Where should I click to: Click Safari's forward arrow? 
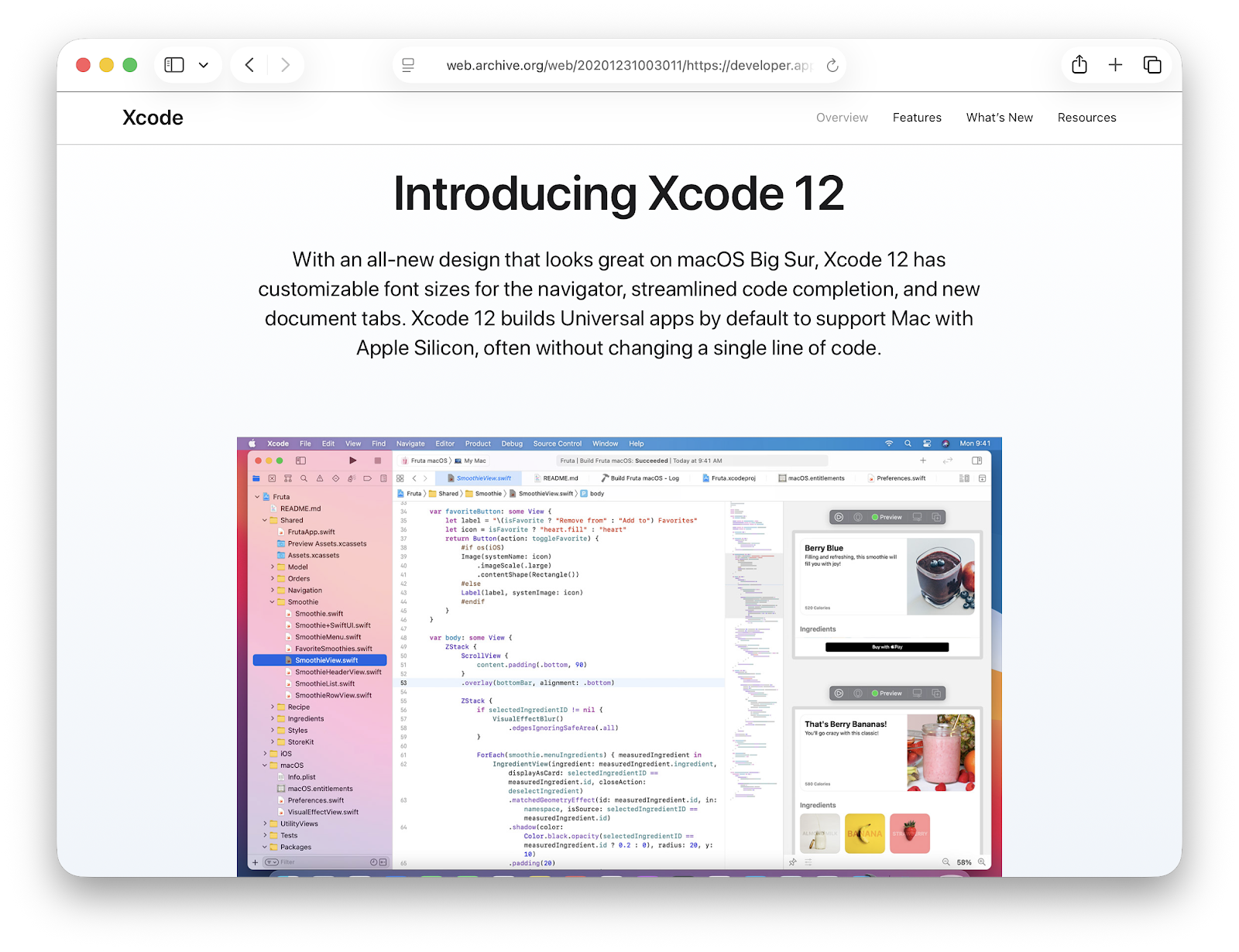(x=285, y=65)
